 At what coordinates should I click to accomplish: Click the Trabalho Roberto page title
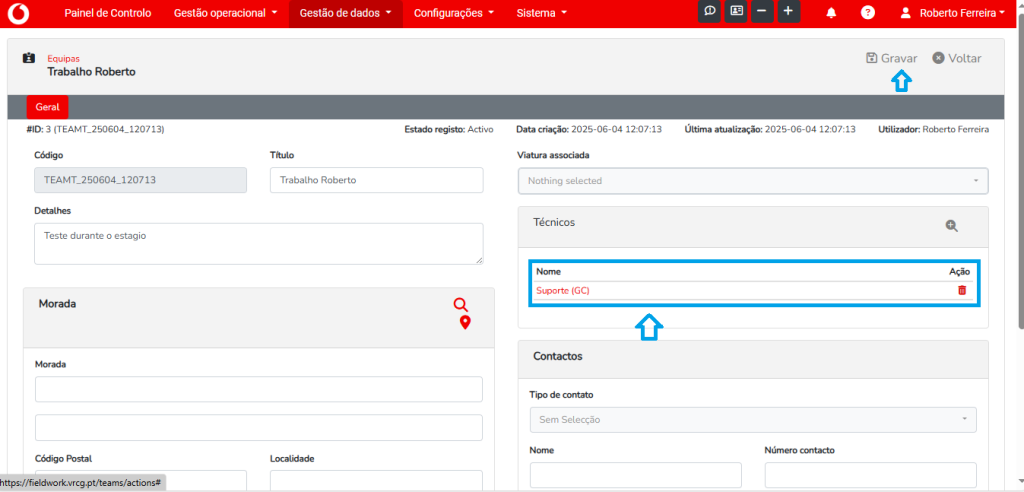(x=91, y=72)
